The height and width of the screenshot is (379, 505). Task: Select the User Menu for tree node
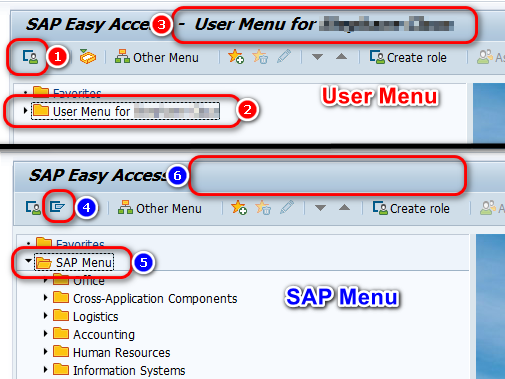125,111
